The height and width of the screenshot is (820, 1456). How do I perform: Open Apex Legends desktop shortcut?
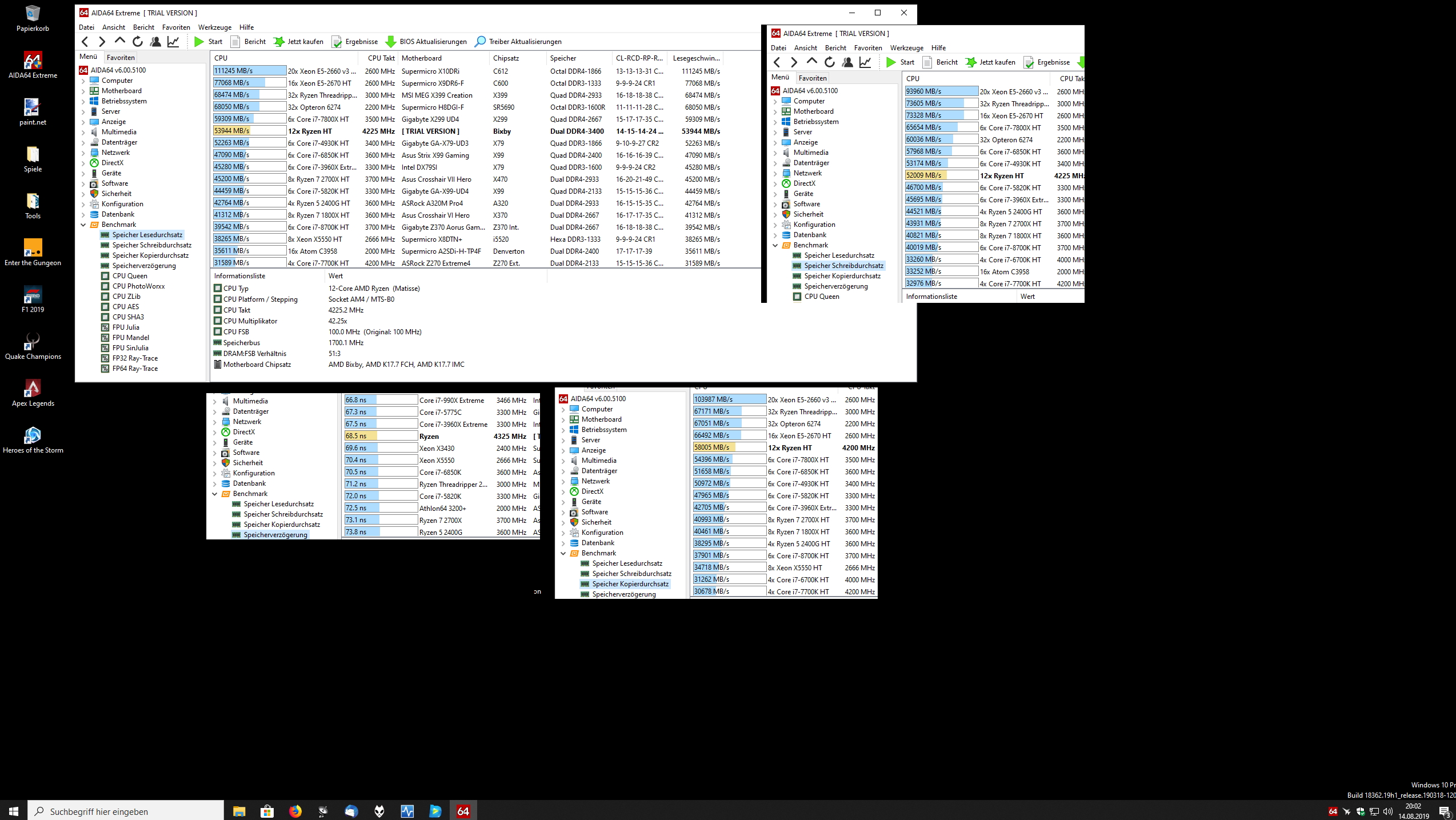33,393
